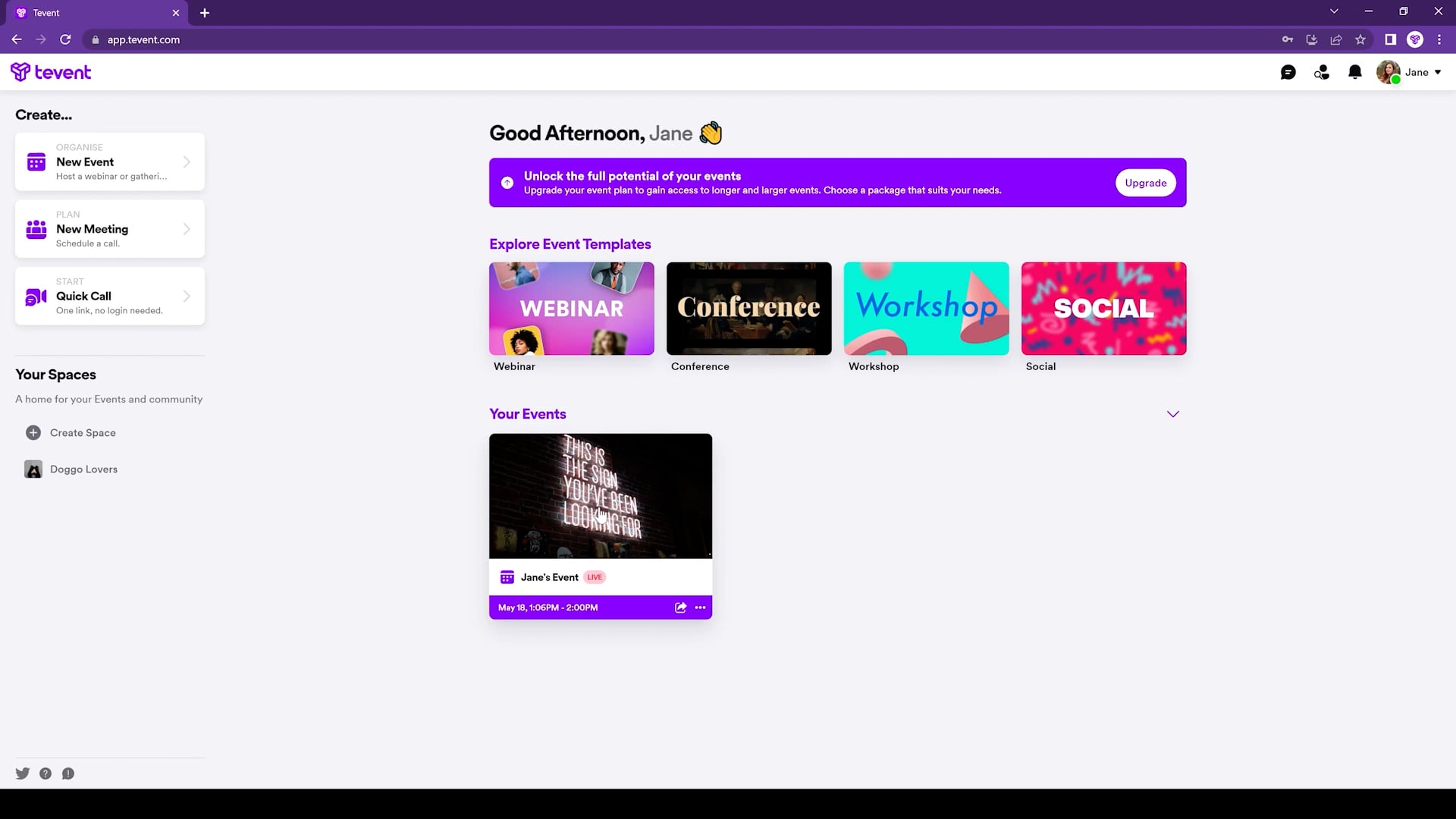Open a new browser tab

205,13
